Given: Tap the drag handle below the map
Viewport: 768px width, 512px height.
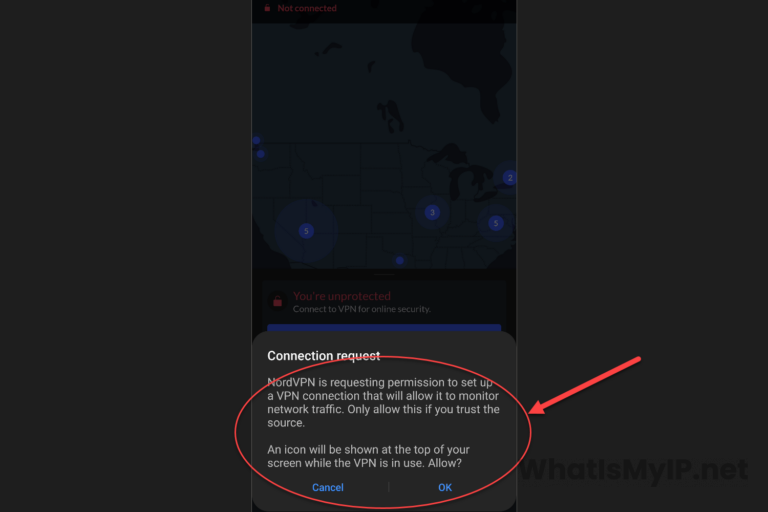Looking at the screenshot, I should pyautogui.click(x=384, y=274).
